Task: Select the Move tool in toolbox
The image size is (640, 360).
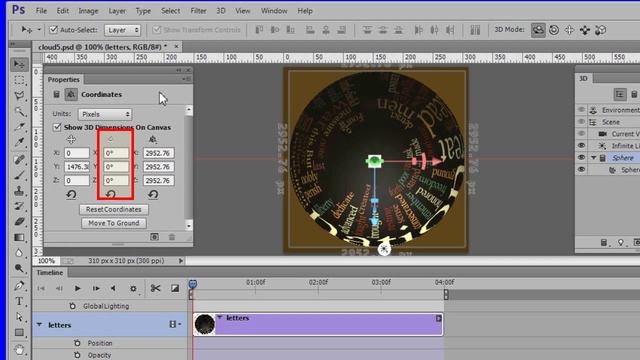Action: [19, 64]
